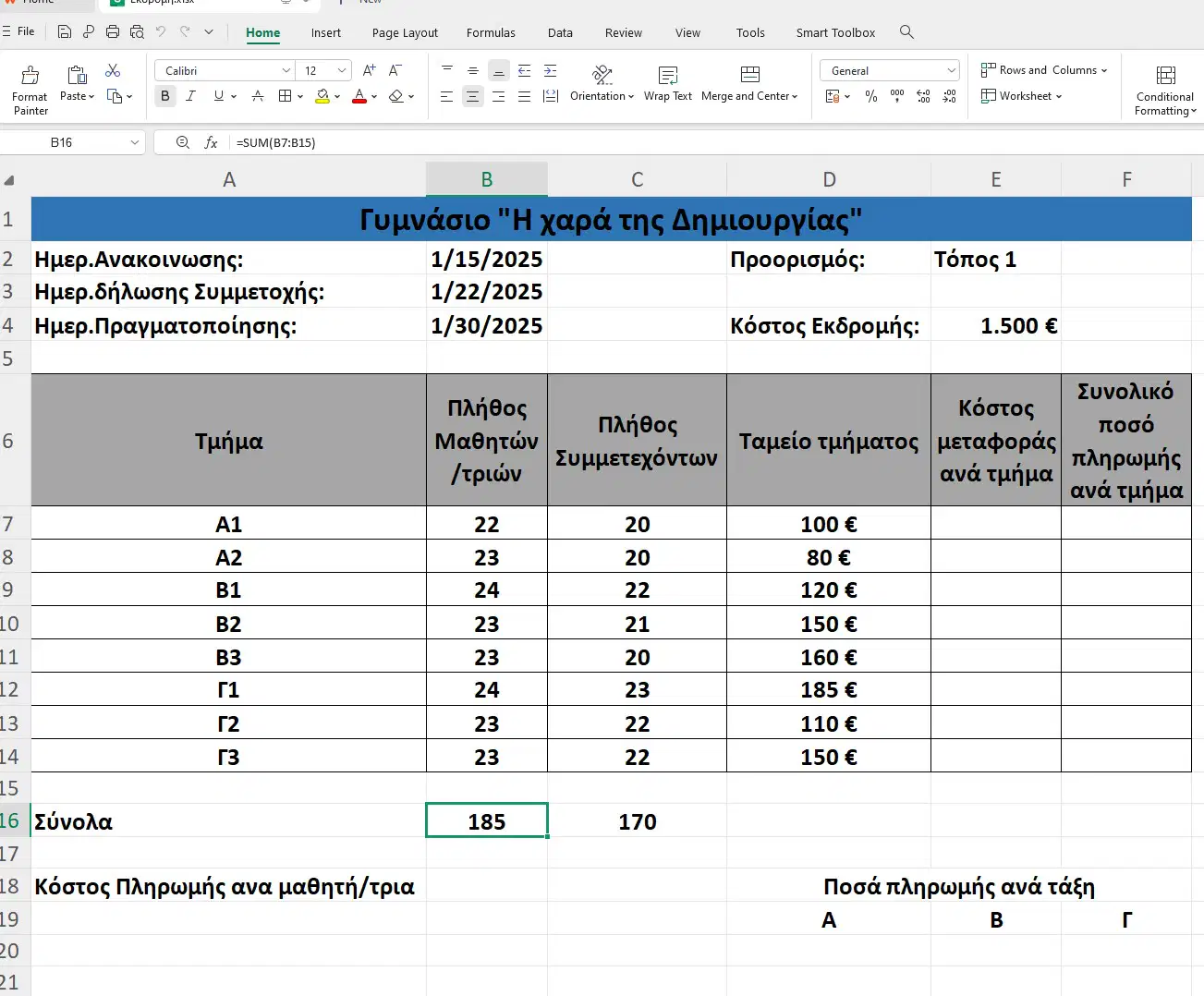Apply strikethrough formatting
The height and width of the screenshot is (996, 1204).
tap(258, 96)
